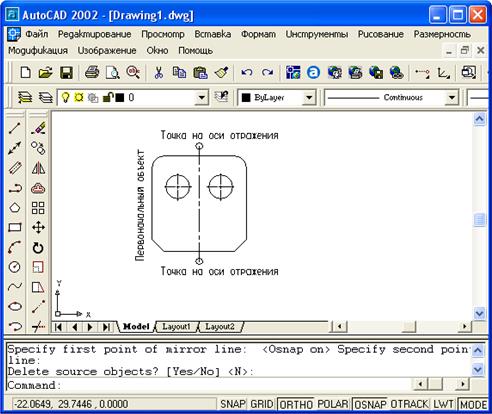Viewport: 492px width, 414px height.
Task: Open the Редактирование menu
Action: coord(94,34)
